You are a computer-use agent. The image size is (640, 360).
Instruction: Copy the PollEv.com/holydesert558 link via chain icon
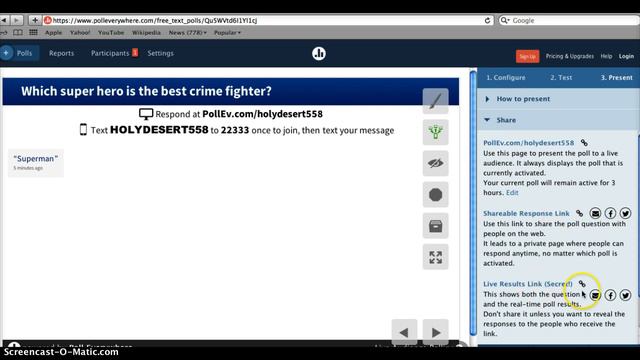tap(584, 143)
